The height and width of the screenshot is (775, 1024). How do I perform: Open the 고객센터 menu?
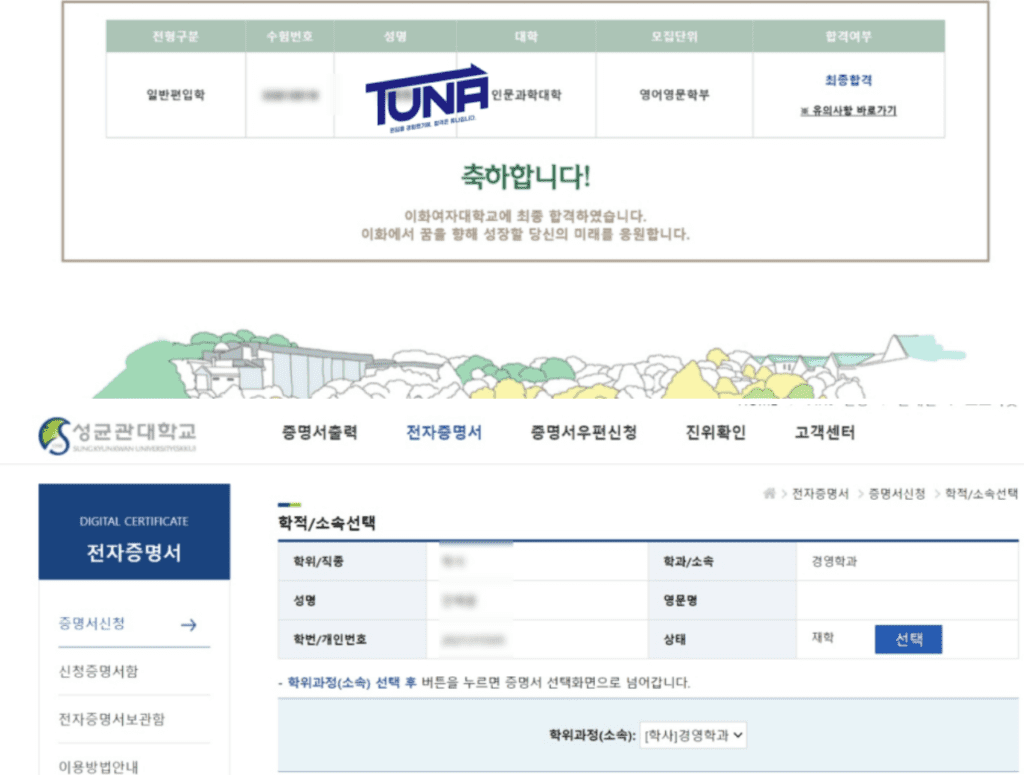pos(824,432)
